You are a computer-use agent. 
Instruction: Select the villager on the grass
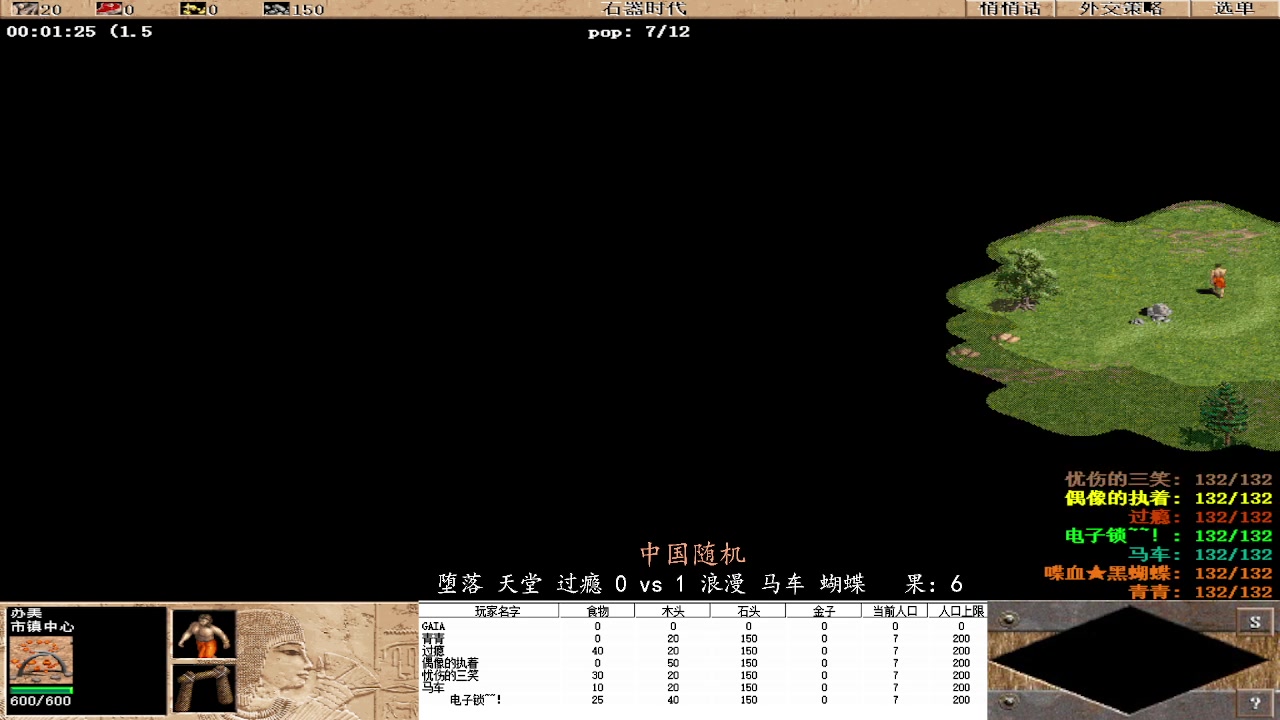(1218, 280)
